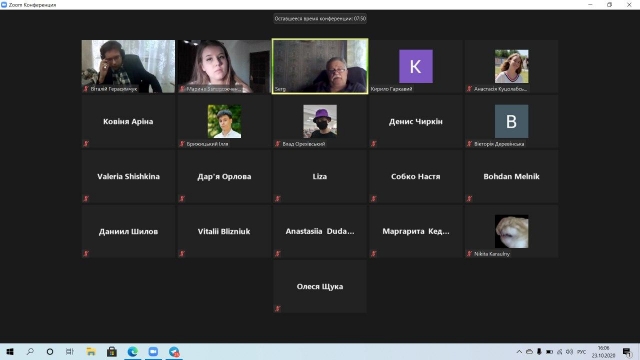
Task: Click muted mic icon in Маргарита Кед tile
Action: [374, 254]
